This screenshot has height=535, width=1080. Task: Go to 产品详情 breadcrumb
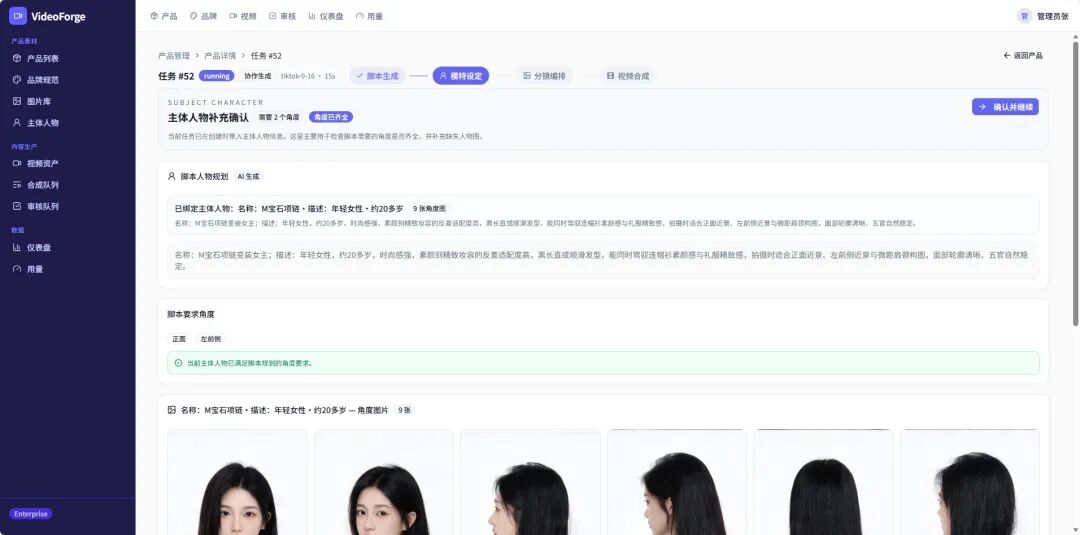pyautogui.click(x=220, y=56)
